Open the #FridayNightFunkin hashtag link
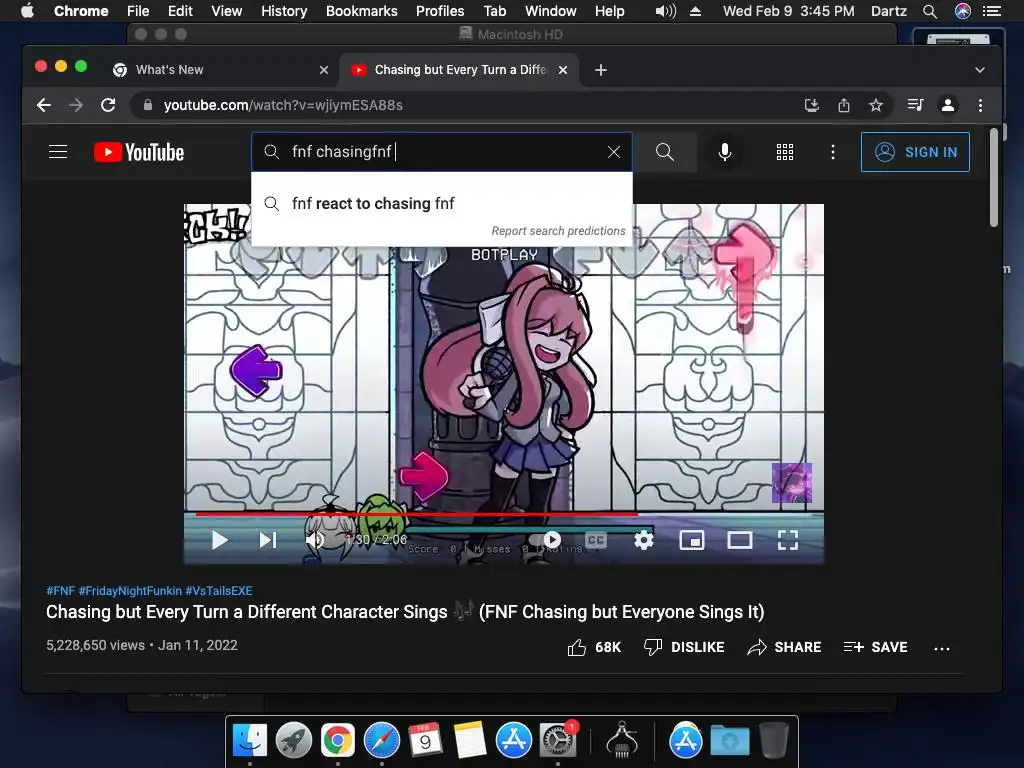 click(x=130, y=591)
